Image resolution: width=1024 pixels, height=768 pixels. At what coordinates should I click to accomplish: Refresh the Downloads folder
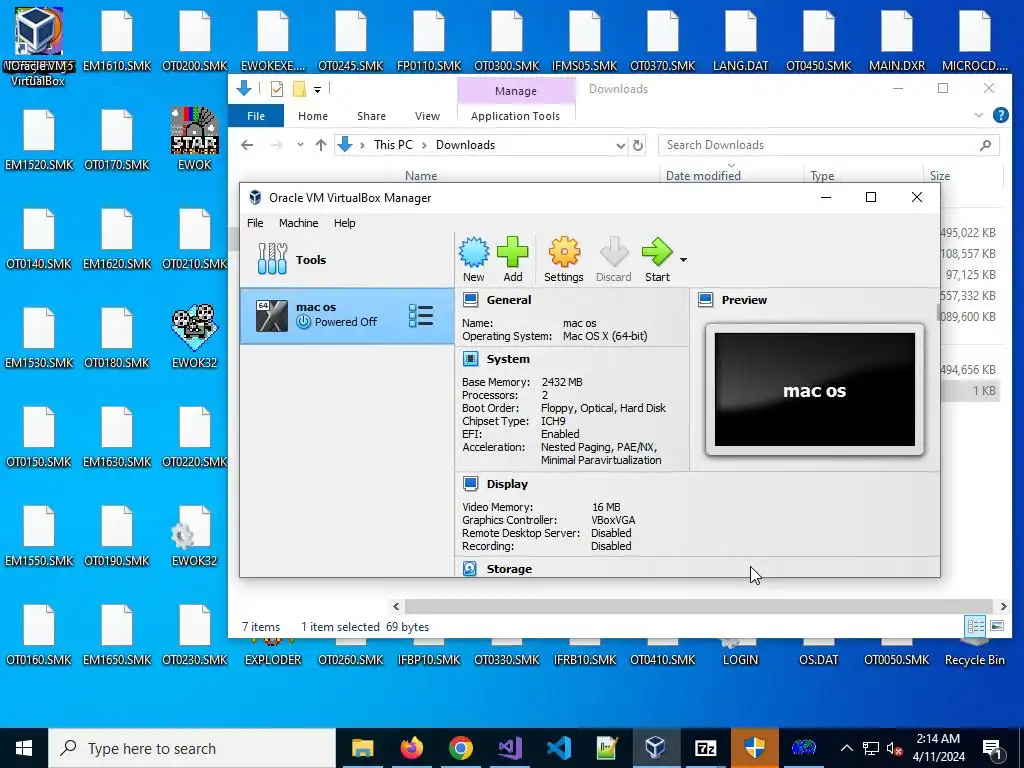tap(638, 146)
